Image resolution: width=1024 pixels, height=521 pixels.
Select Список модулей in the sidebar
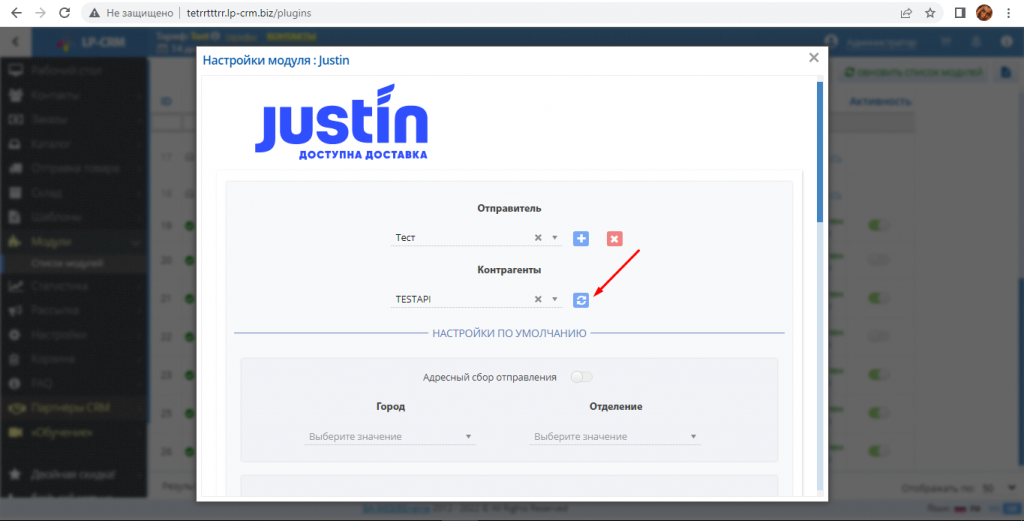pyautogui.click(x=74, y=263)
